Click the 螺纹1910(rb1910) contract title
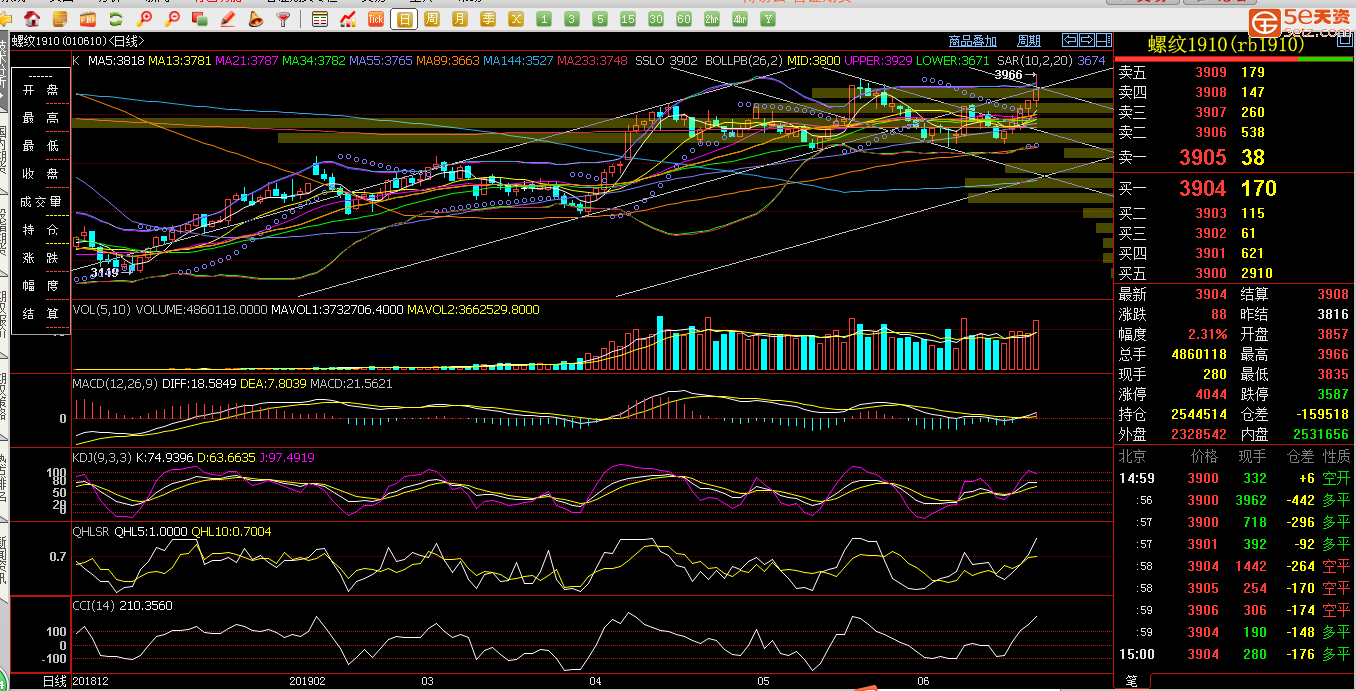The image size is (1356, 691). point(1225,44)
